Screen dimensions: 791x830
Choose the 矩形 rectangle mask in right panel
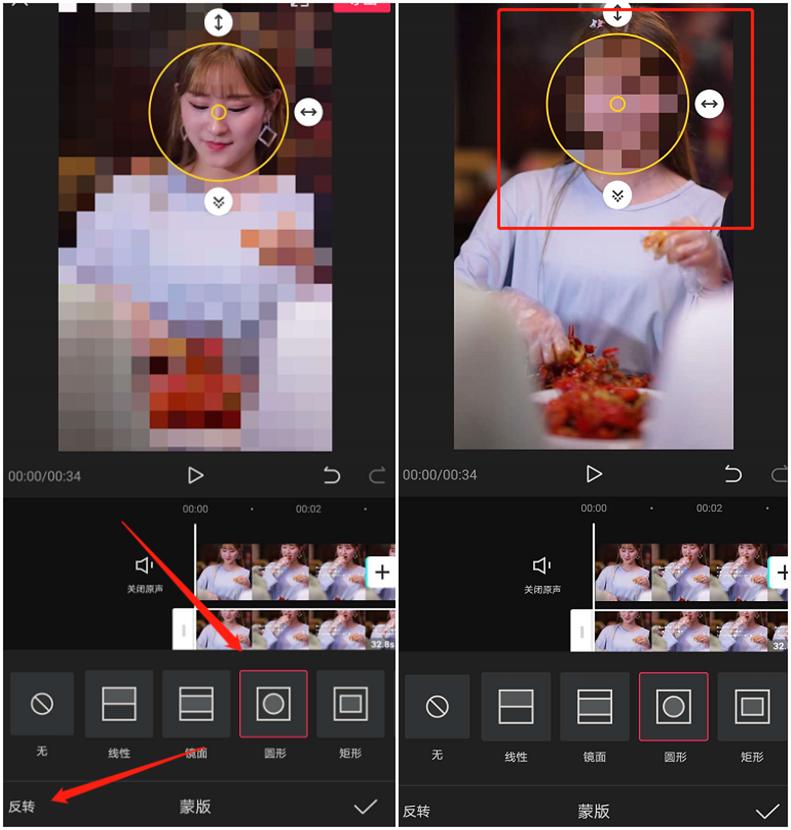coord(750,707)
